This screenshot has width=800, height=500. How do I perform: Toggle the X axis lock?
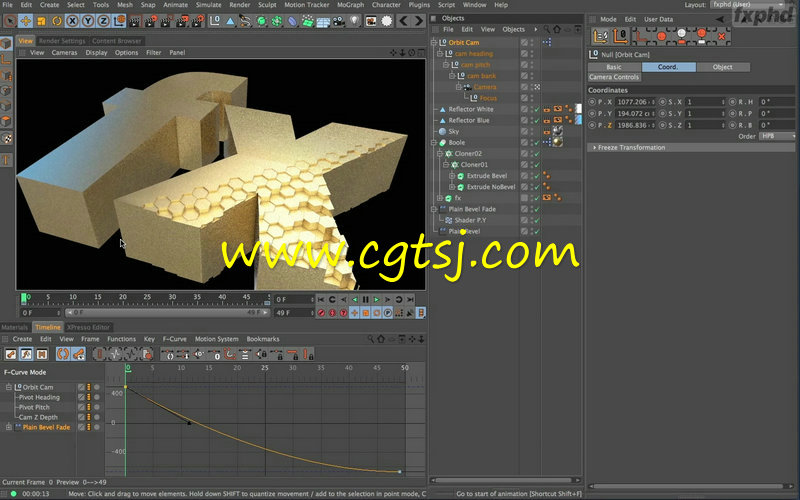72,21
